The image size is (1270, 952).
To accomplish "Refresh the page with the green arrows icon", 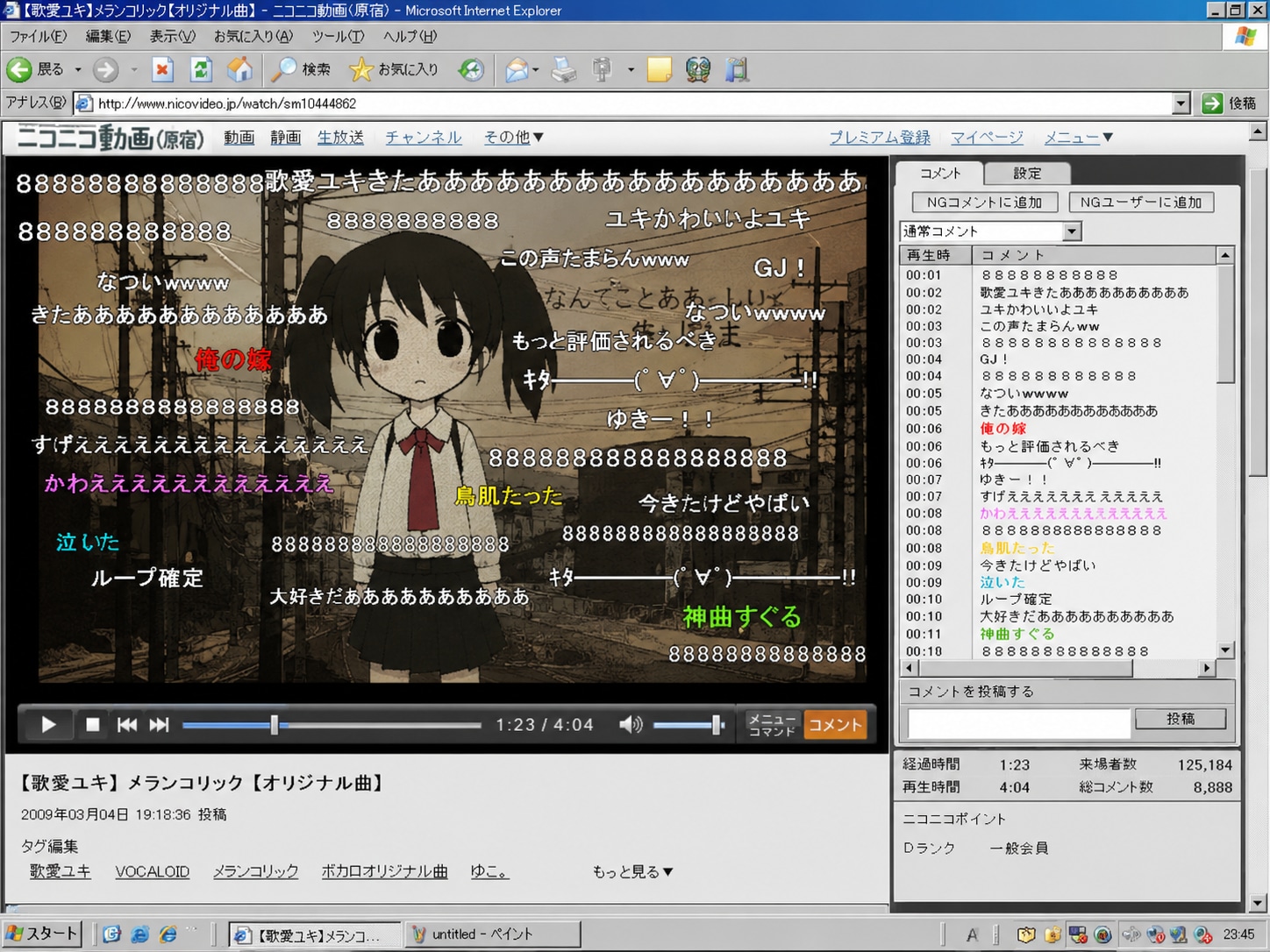I will 201,69.
